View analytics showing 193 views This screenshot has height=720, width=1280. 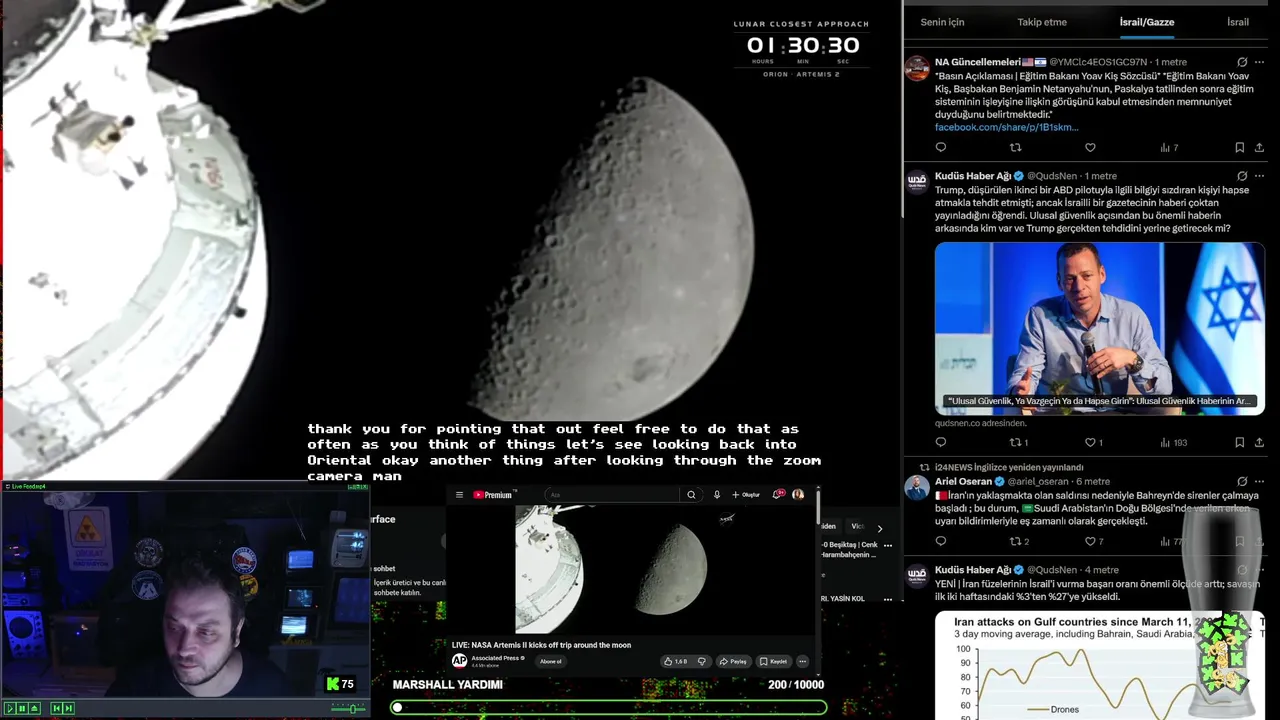[x=1173, y=442]
